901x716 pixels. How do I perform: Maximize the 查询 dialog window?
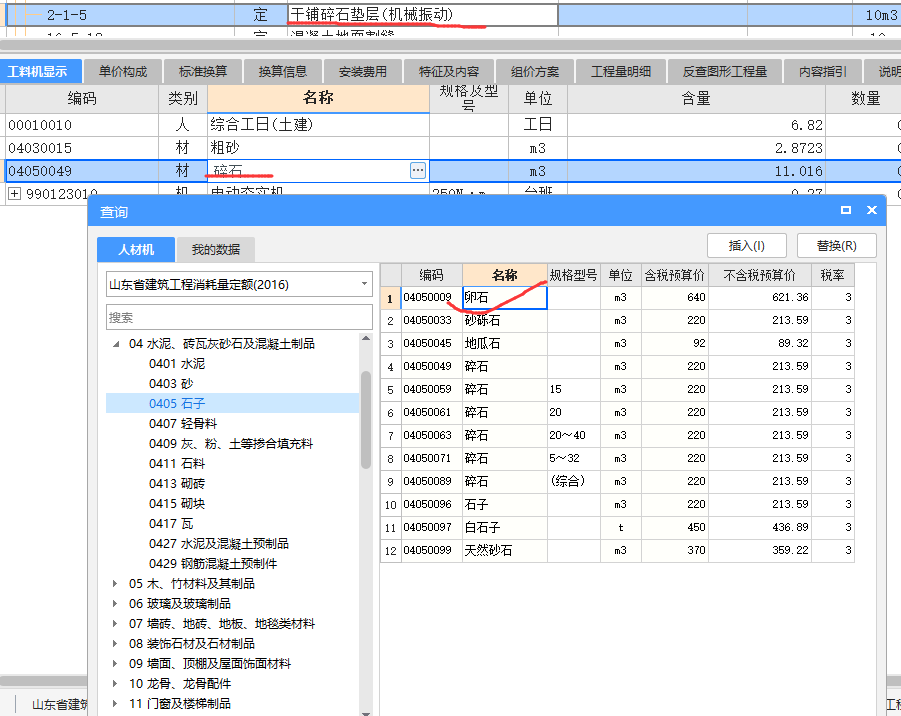coord(846,210)
